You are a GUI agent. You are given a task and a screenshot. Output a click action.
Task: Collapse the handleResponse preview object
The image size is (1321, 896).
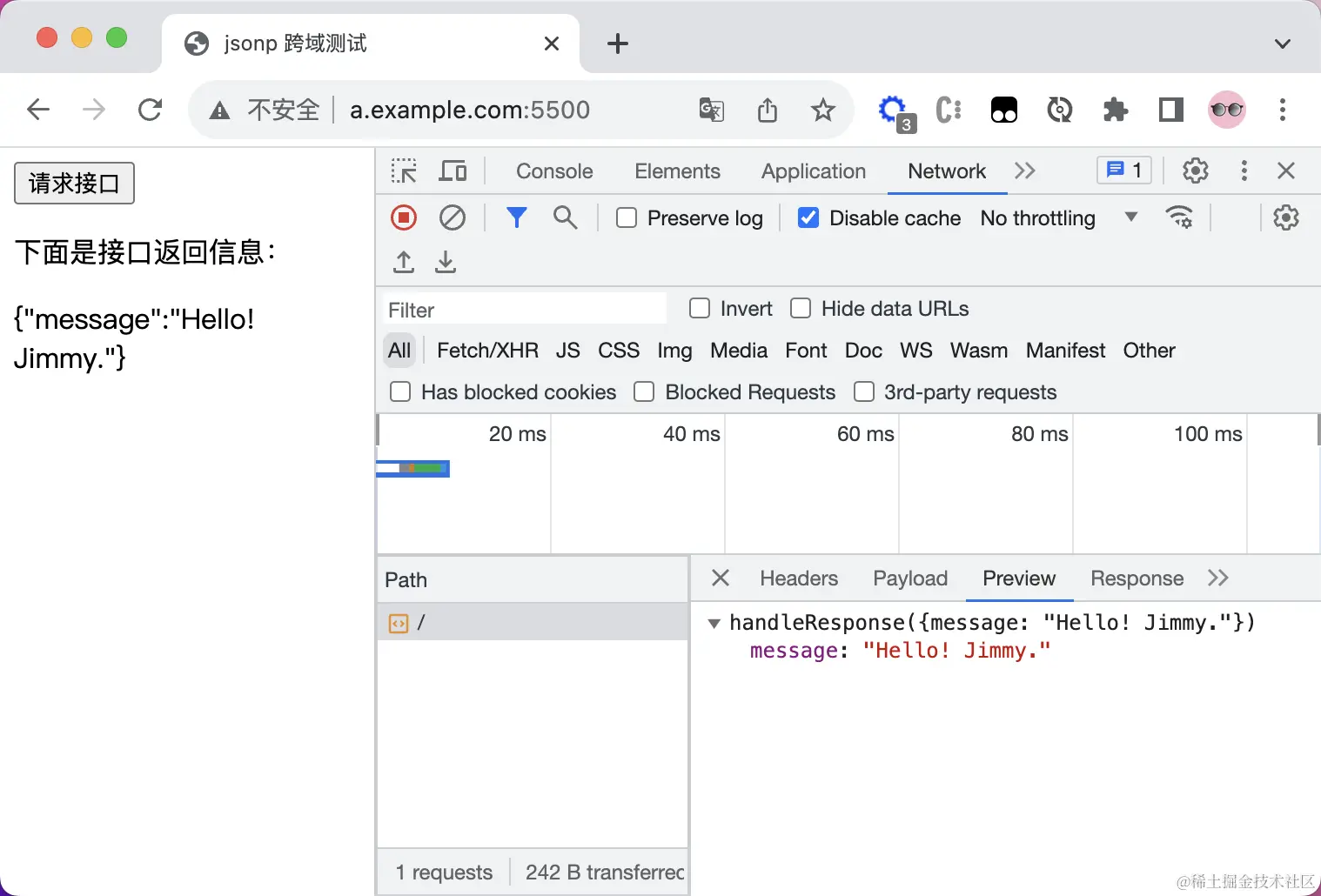(x=714, y=623)
